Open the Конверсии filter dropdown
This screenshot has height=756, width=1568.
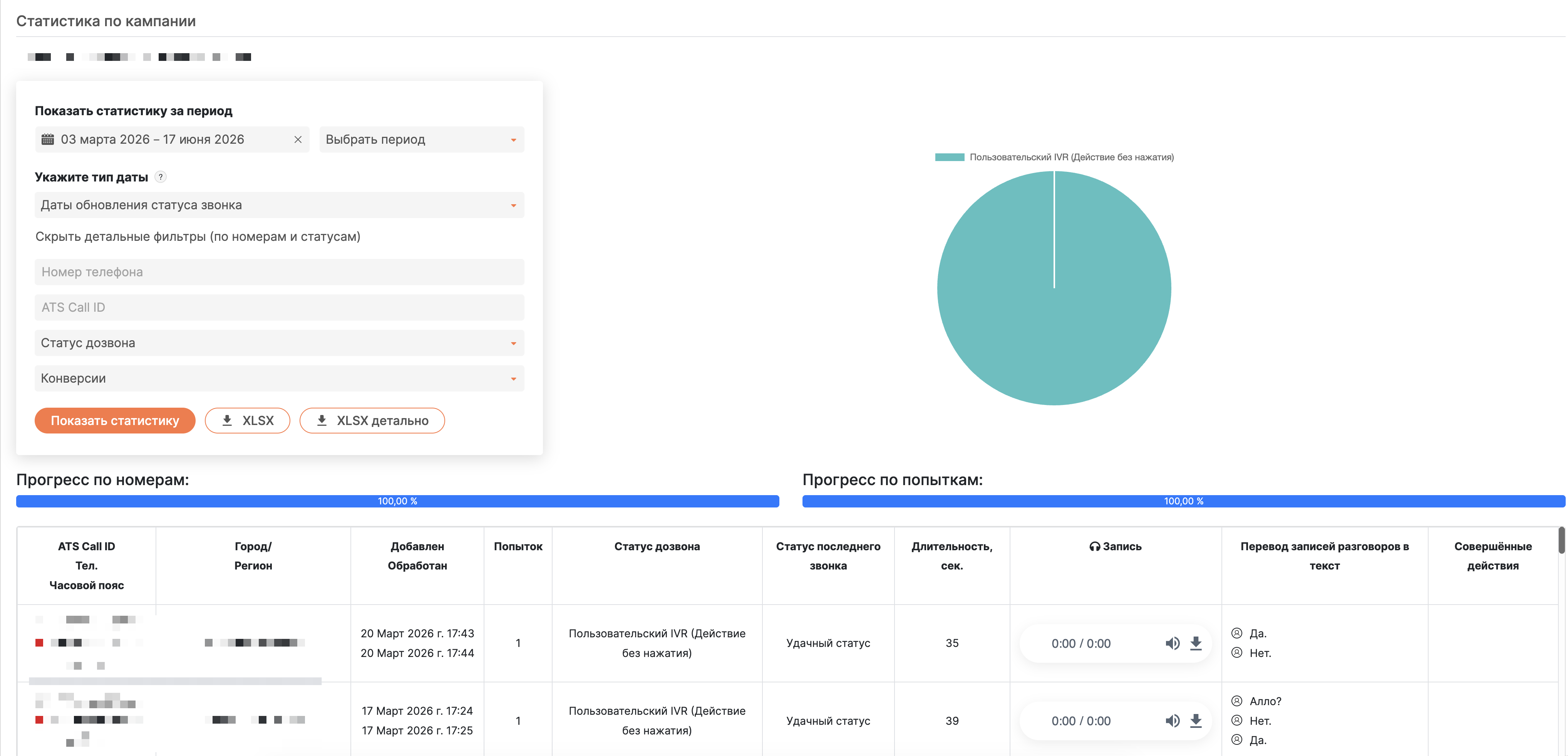280,378
